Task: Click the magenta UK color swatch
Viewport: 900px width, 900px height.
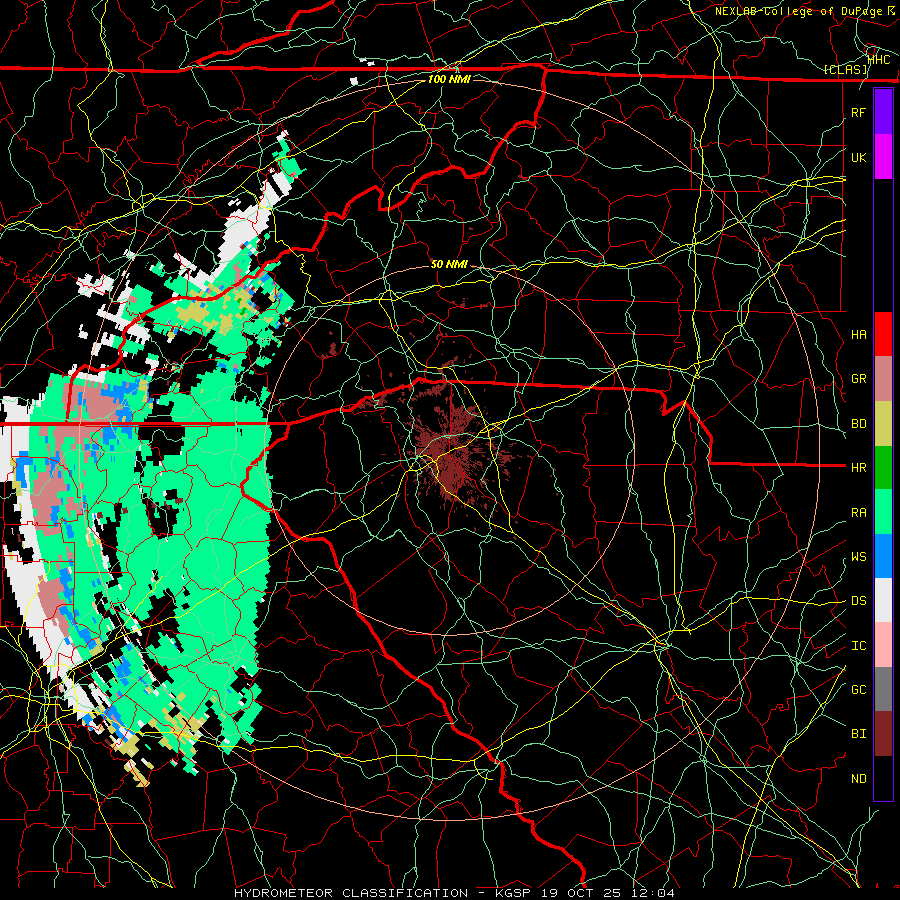Action: 883,157
